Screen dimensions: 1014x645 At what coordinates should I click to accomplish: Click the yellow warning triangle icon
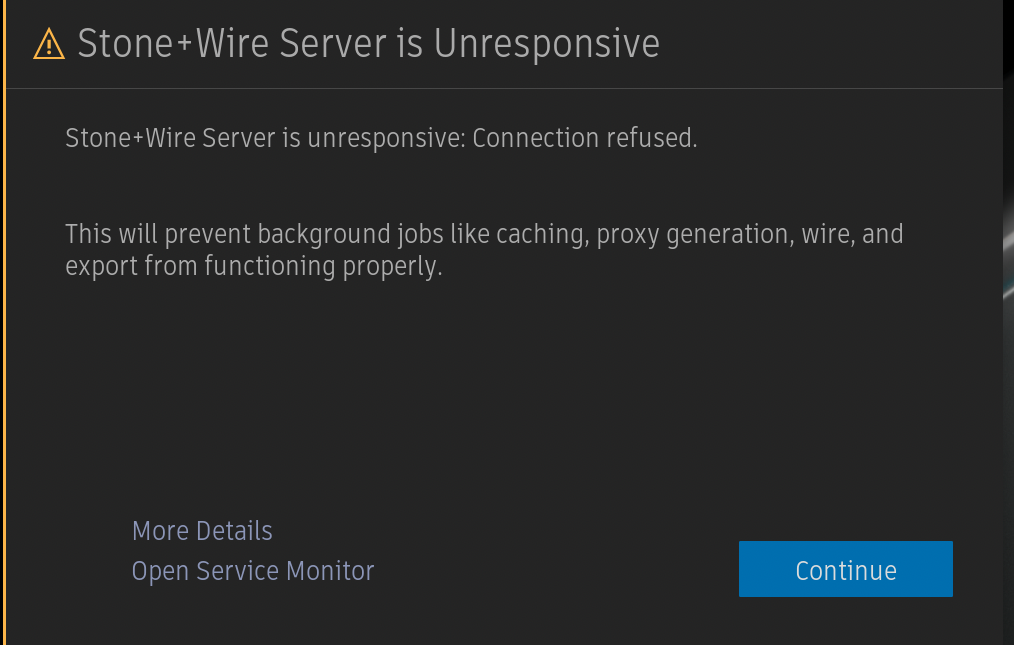(x=48, y=44)
